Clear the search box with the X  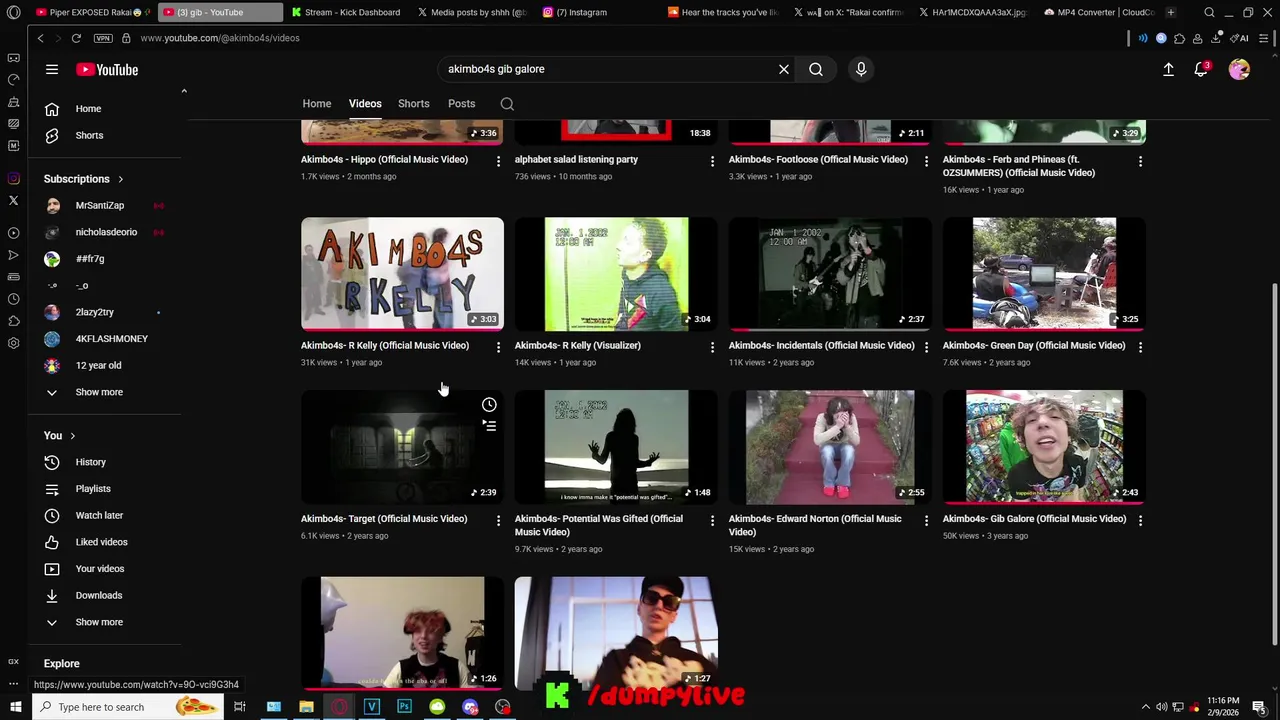tap(784, 69)
